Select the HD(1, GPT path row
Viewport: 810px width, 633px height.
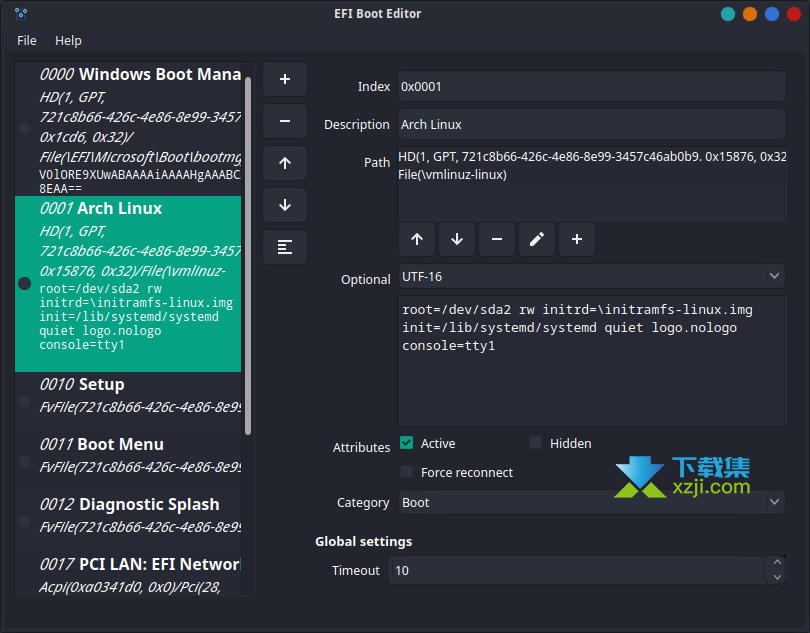click(592, 157)
